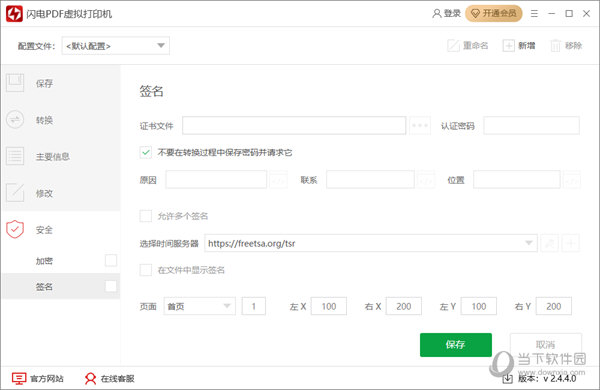Enable the 在文件中显示签名 checkbox
The image size is (600, 390).
click(145, 270)
